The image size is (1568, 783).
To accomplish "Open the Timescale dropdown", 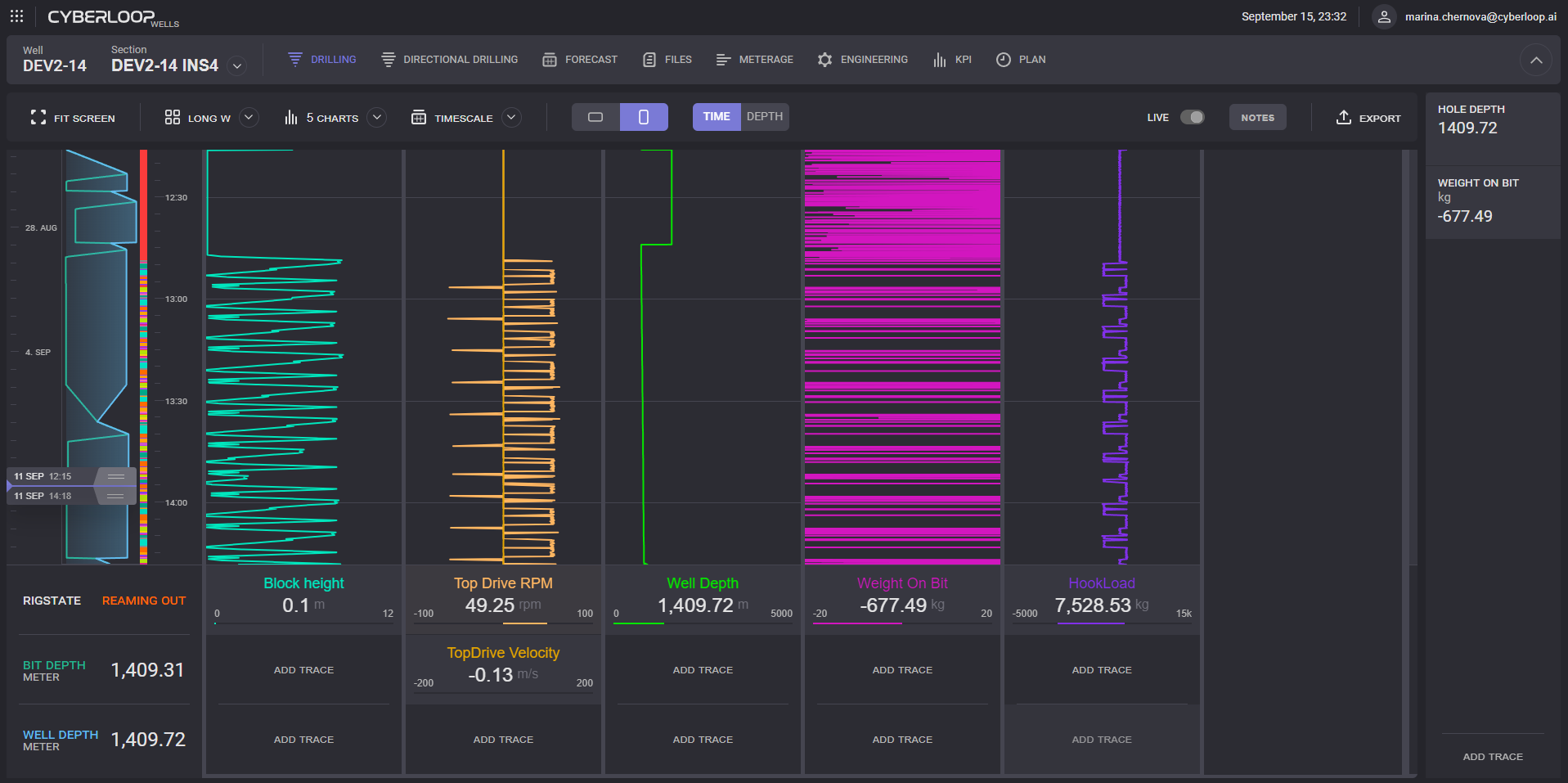I will (511, 118).
